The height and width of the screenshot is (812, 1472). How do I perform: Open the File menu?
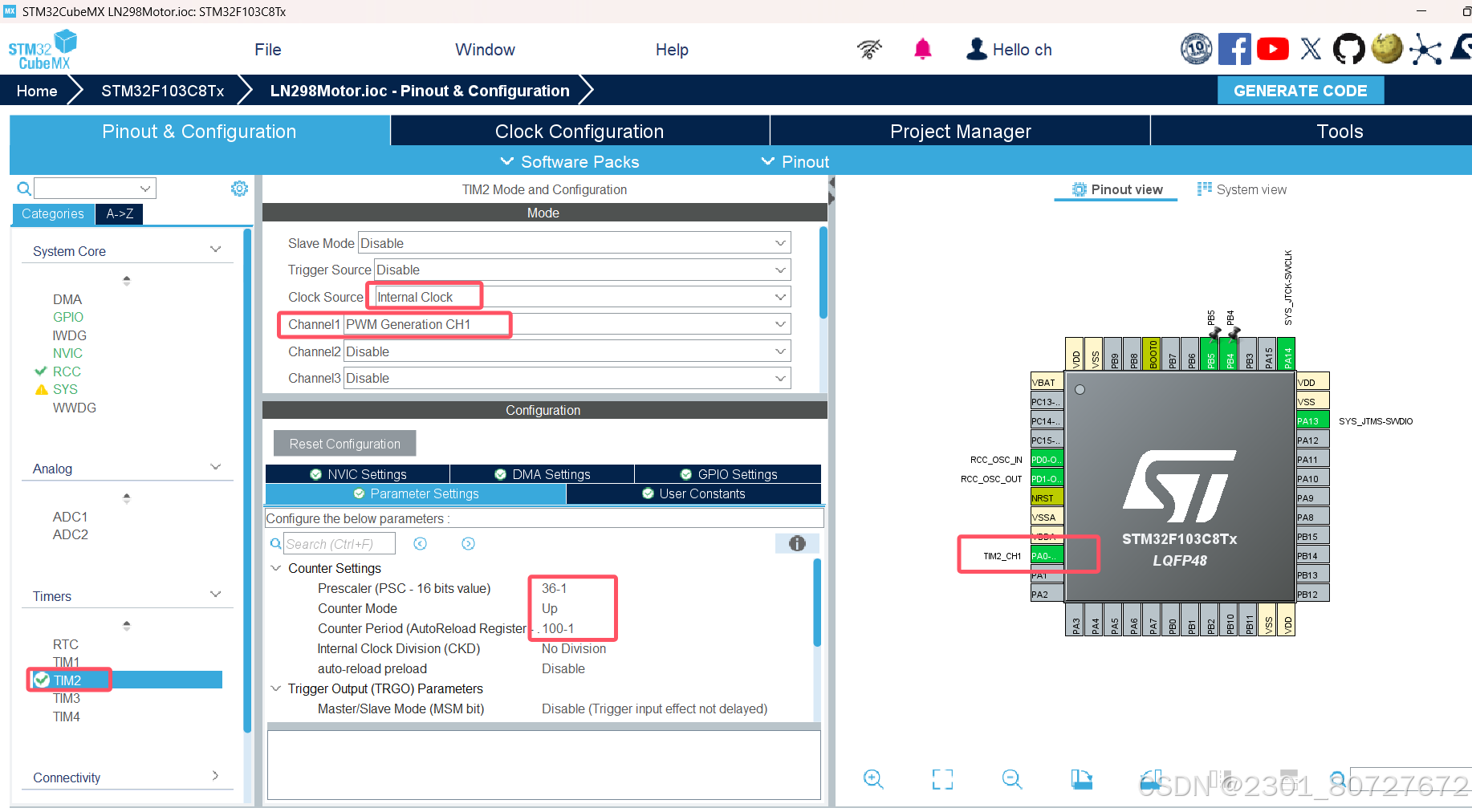pyautogui.click(x=267, y=50)
